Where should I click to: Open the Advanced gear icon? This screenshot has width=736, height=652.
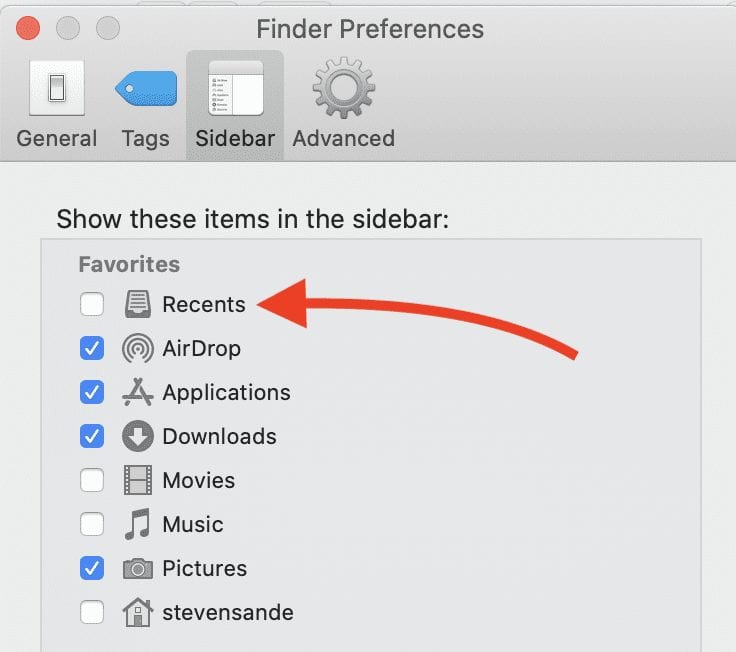(x=343, y=92)
